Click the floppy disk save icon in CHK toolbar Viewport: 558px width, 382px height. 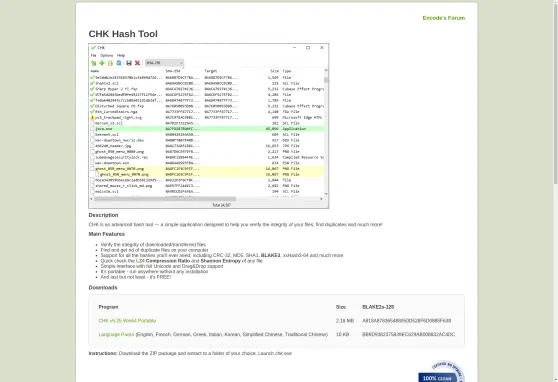[x=129, y=63]
